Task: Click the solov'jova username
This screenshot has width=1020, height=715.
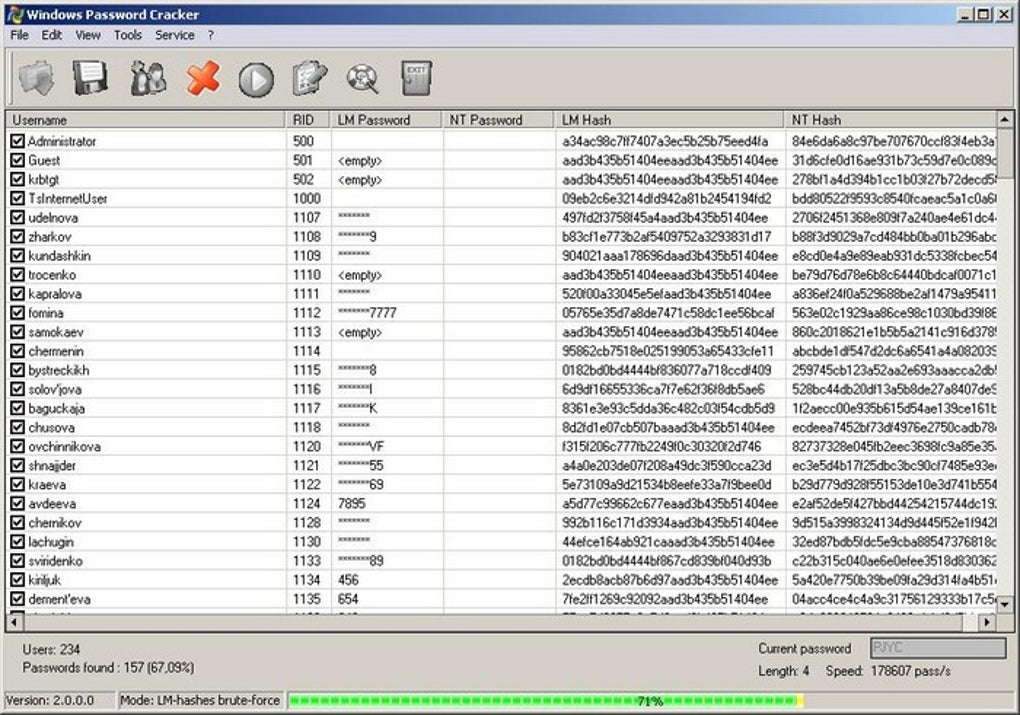Action: point(55,389)
